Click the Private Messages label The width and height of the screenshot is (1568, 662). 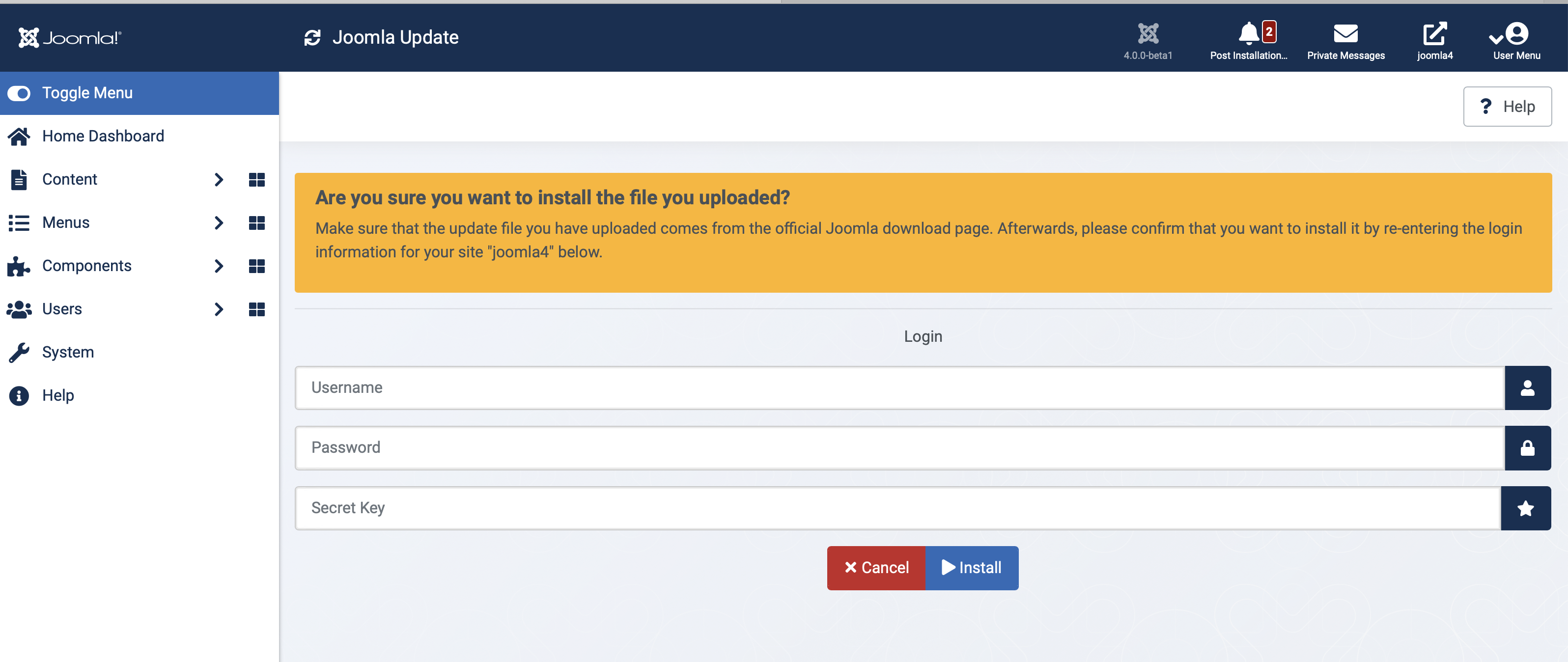[1346, 55]
